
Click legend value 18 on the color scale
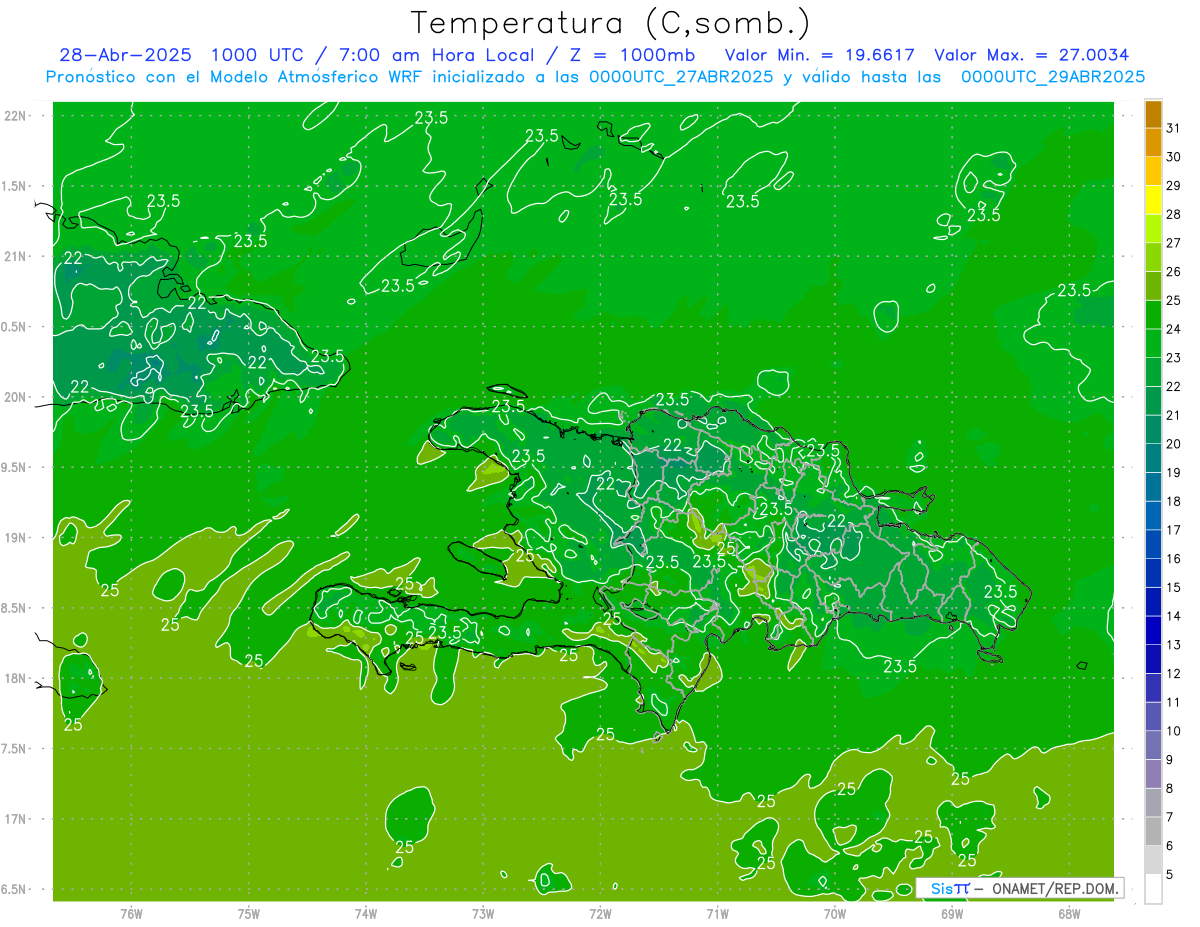pyautogui.click(x=1174, y=501)
